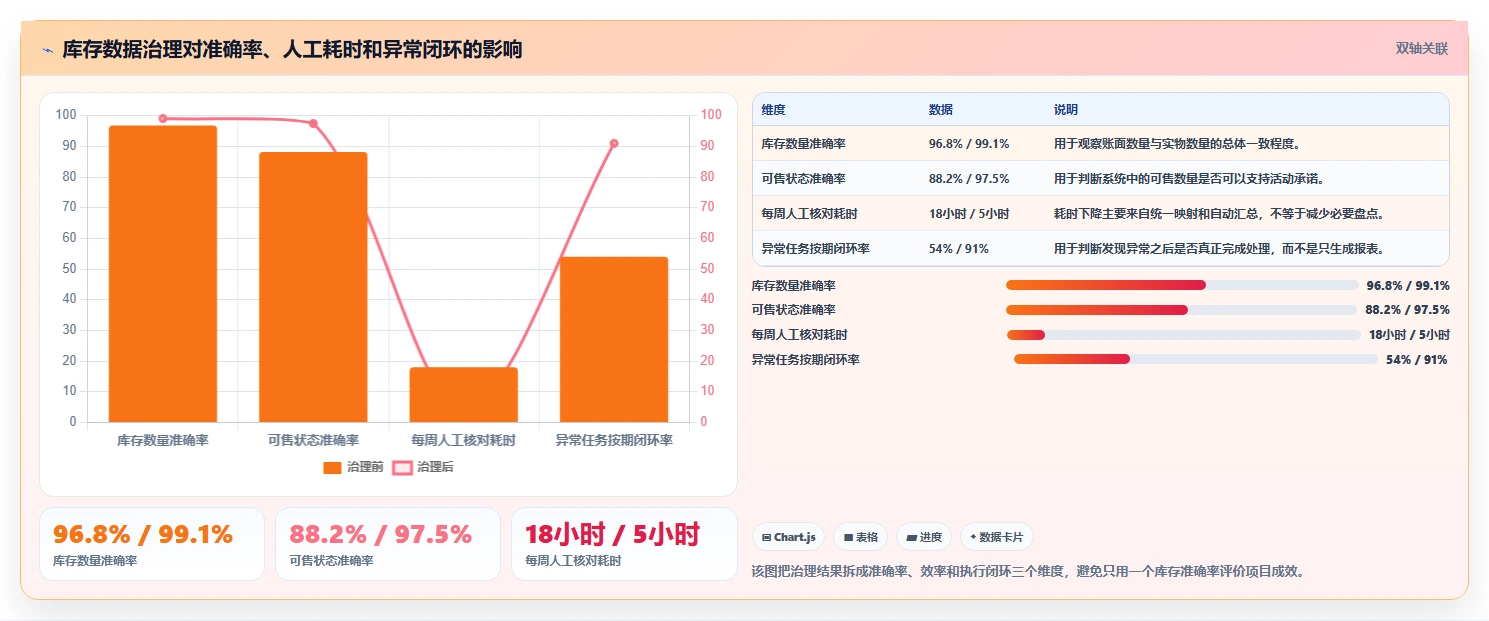The width and height of the screenshot is (1489, 621).
Task: Click the table cell 每周人工核对耗时
Action: (x=809, y=214)
